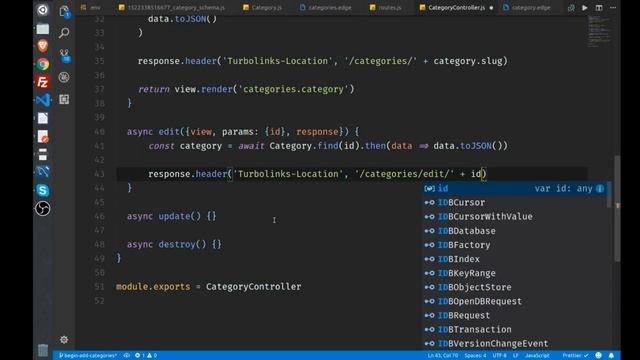
Task: Open the Debug view in activity bar
Action: click(64, 77)
